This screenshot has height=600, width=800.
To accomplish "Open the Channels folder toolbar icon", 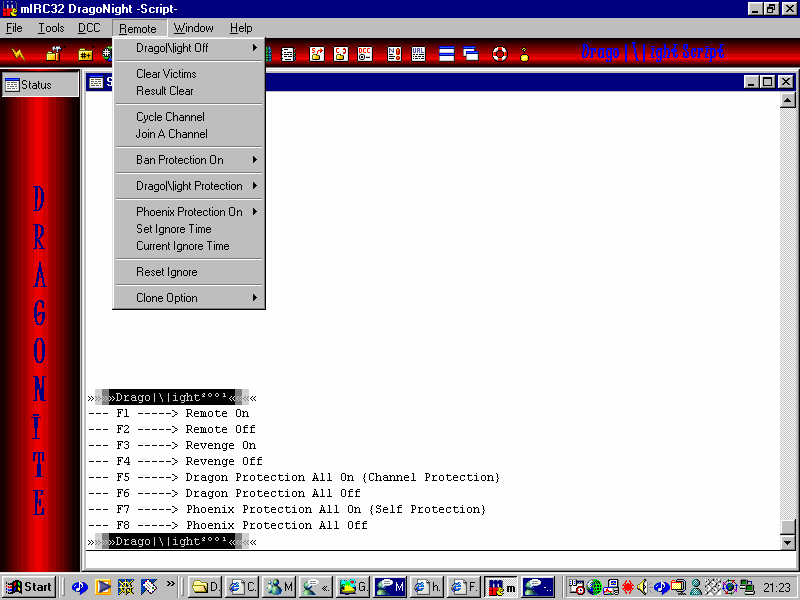I will 85,54.
